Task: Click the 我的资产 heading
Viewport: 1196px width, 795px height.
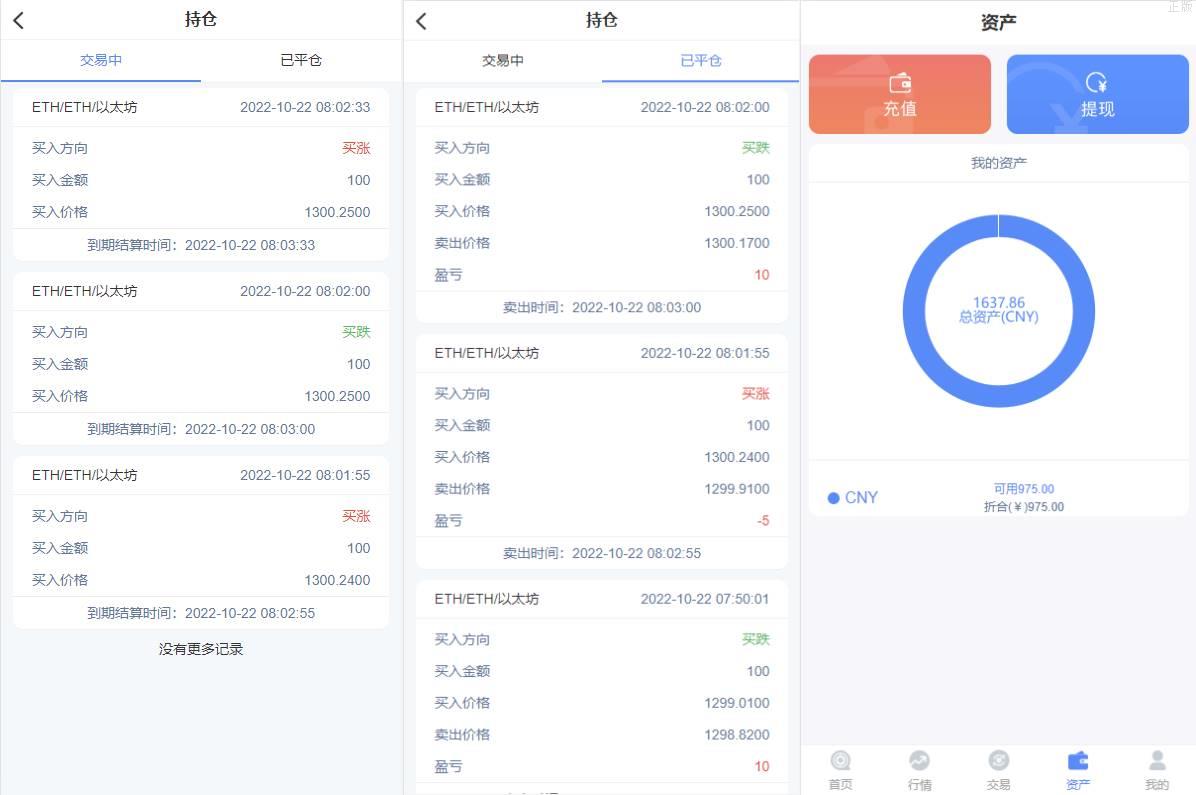Action: click(998, 163)
